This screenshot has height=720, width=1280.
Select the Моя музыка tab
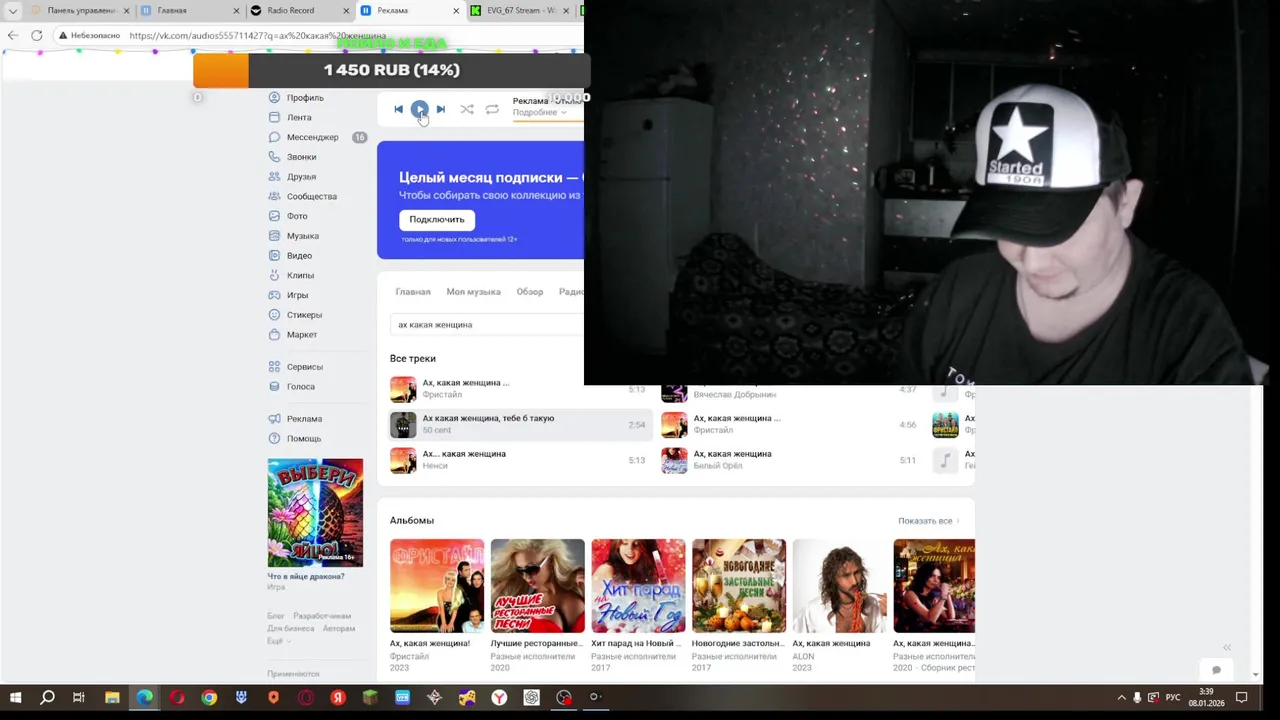point(473,292)
